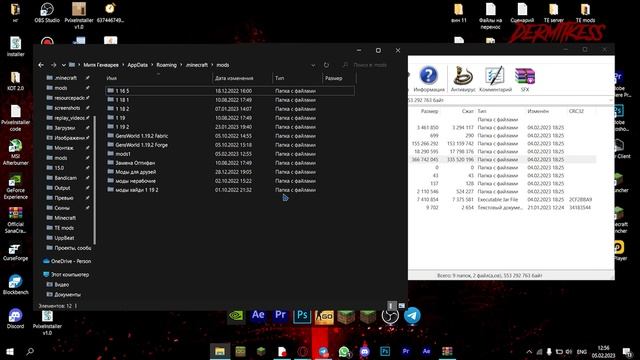
Task: Sort WinRAR list by Сжат column
Action: pos(468,111)
